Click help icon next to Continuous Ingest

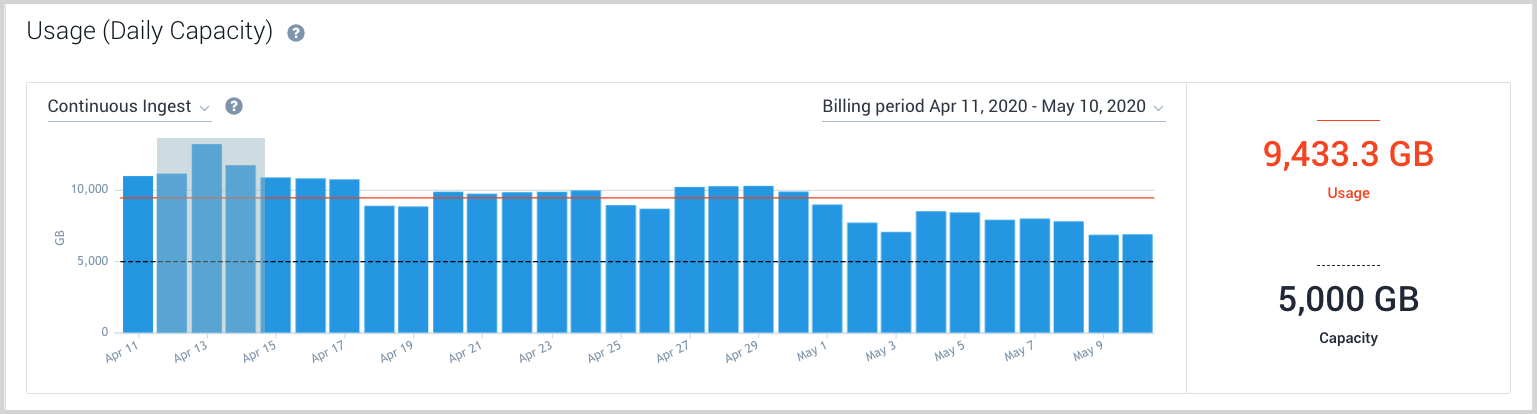pos(234,106)
